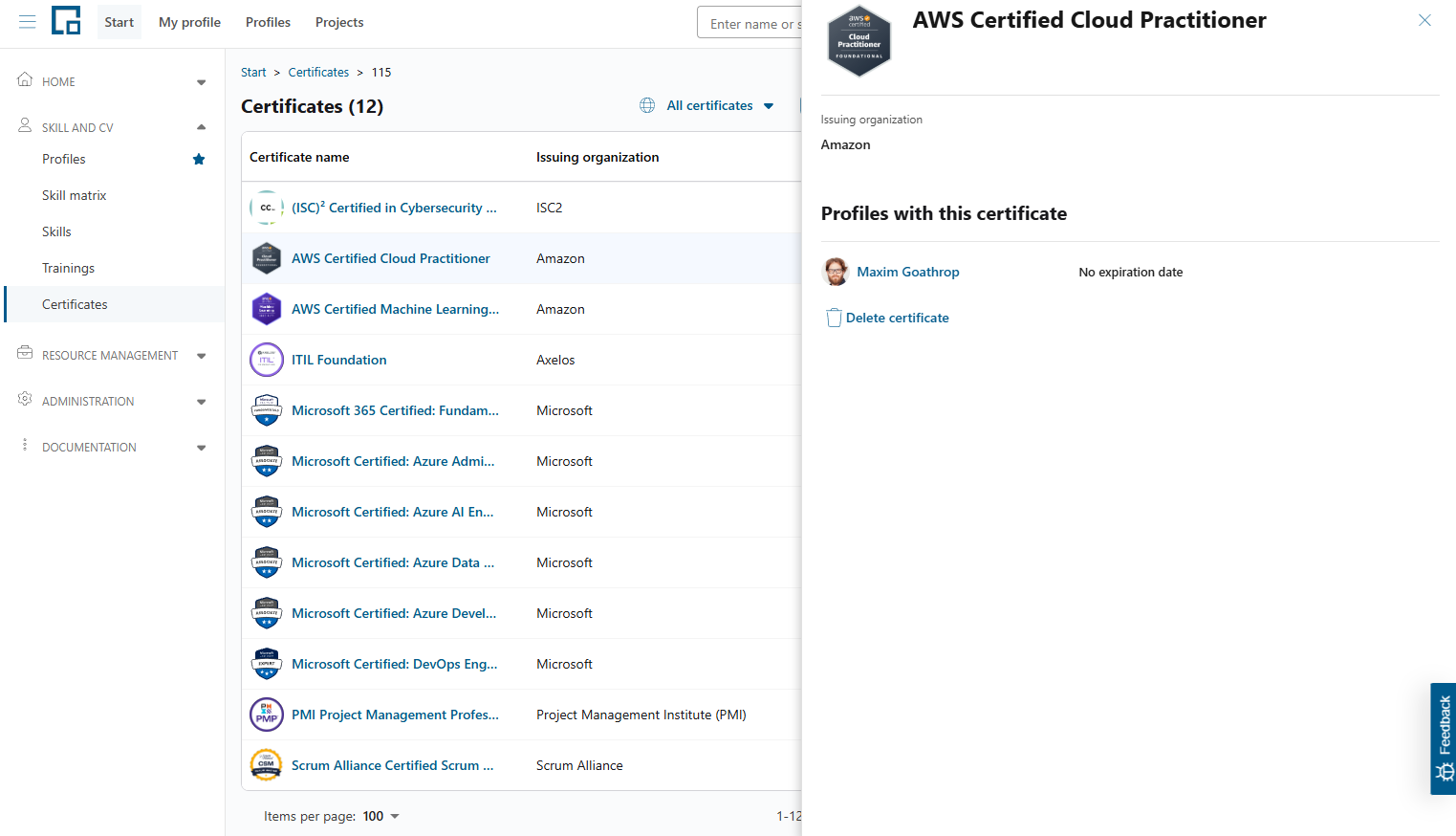Click the AWS Cloud Practitioner badge in list
Viewport: 1456px width, 836px height.
pos(267,258)
